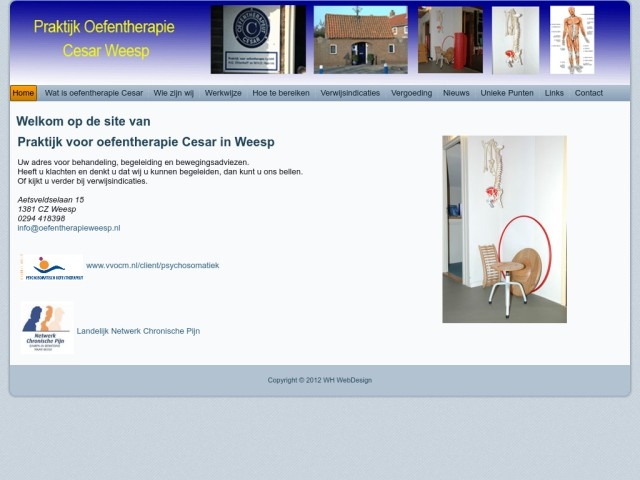Screen dimensions: 640x480
Task: Follow the www.vvocm.nl/client/psychosomatiek link
Action: [x=152, y=266]
